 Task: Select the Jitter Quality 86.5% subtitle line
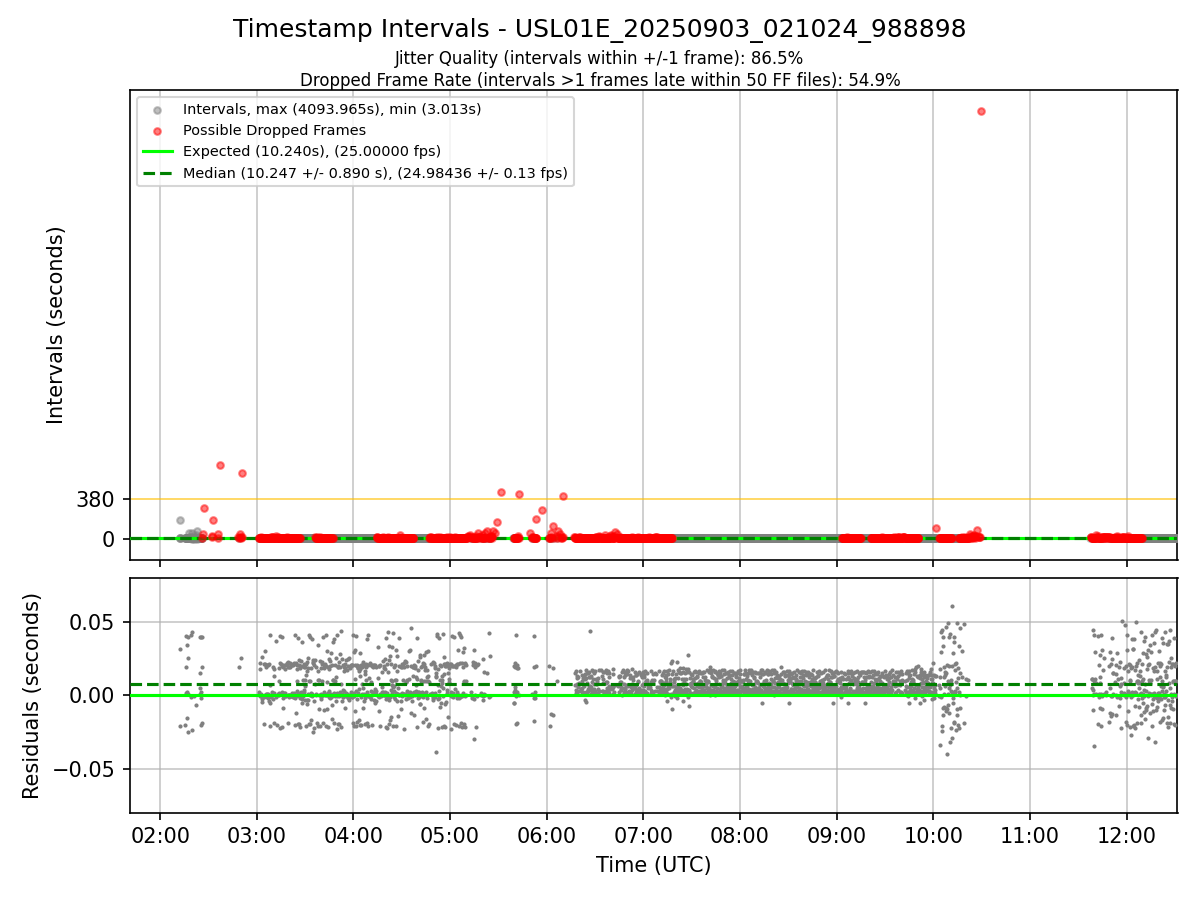click(x=599, y=58)
